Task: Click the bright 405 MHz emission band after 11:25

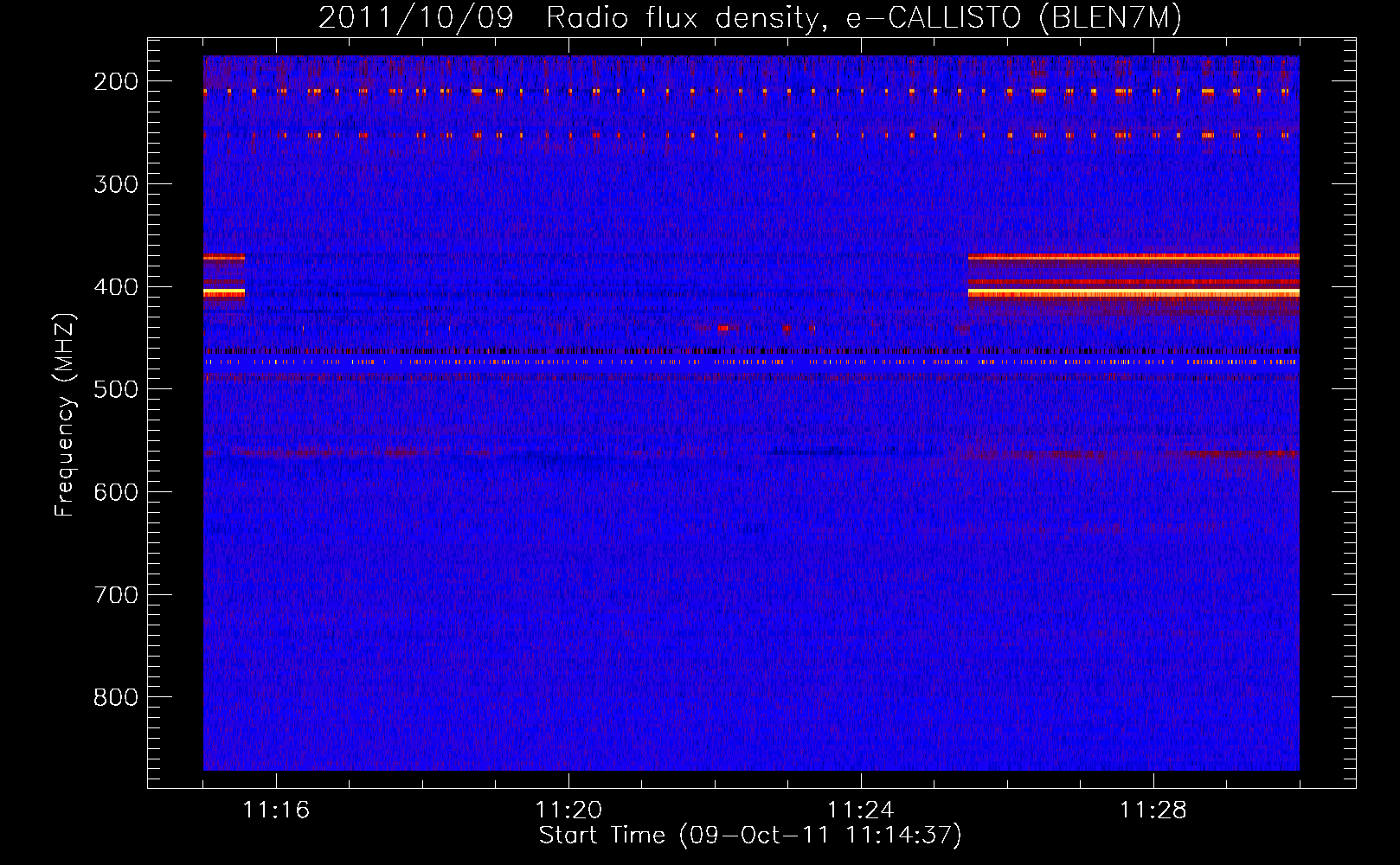Action: pyautogui.click(x=1133, y=293)
